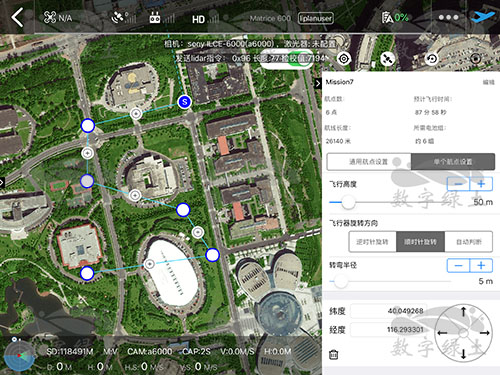Select 自动判断 rotation option

point(468,242)
